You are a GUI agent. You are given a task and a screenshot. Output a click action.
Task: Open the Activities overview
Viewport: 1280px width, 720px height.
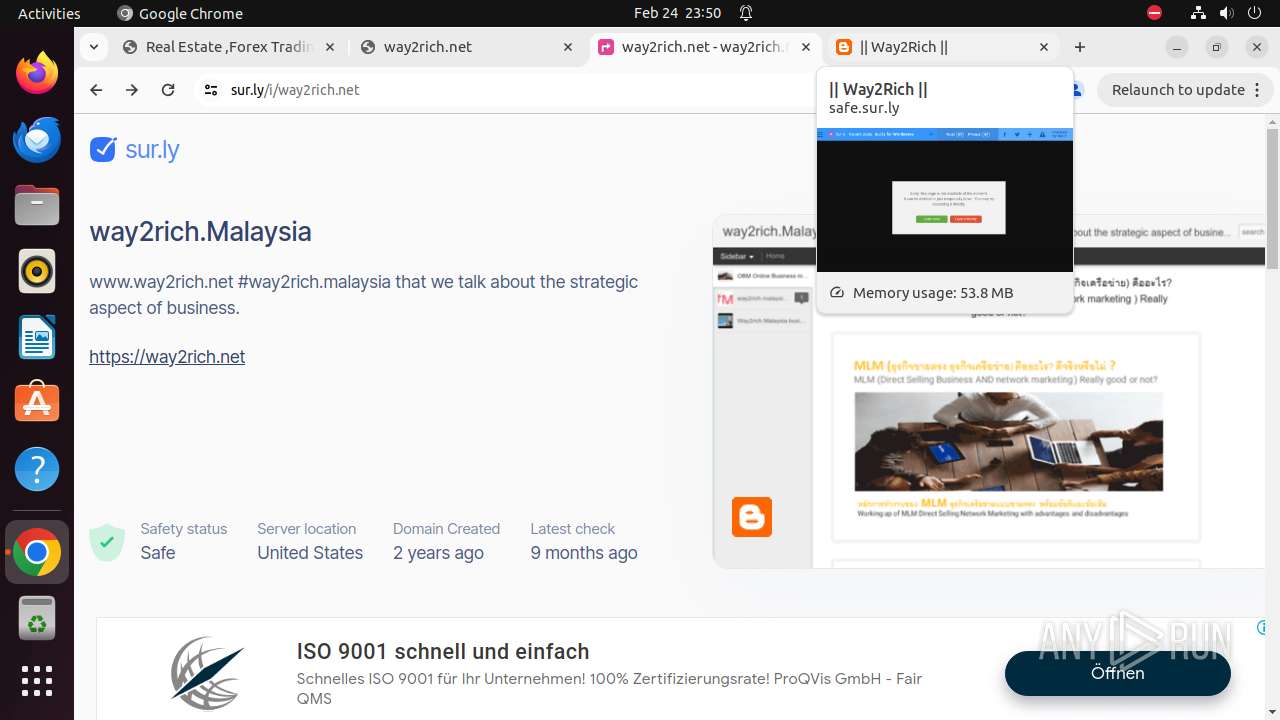49,13
